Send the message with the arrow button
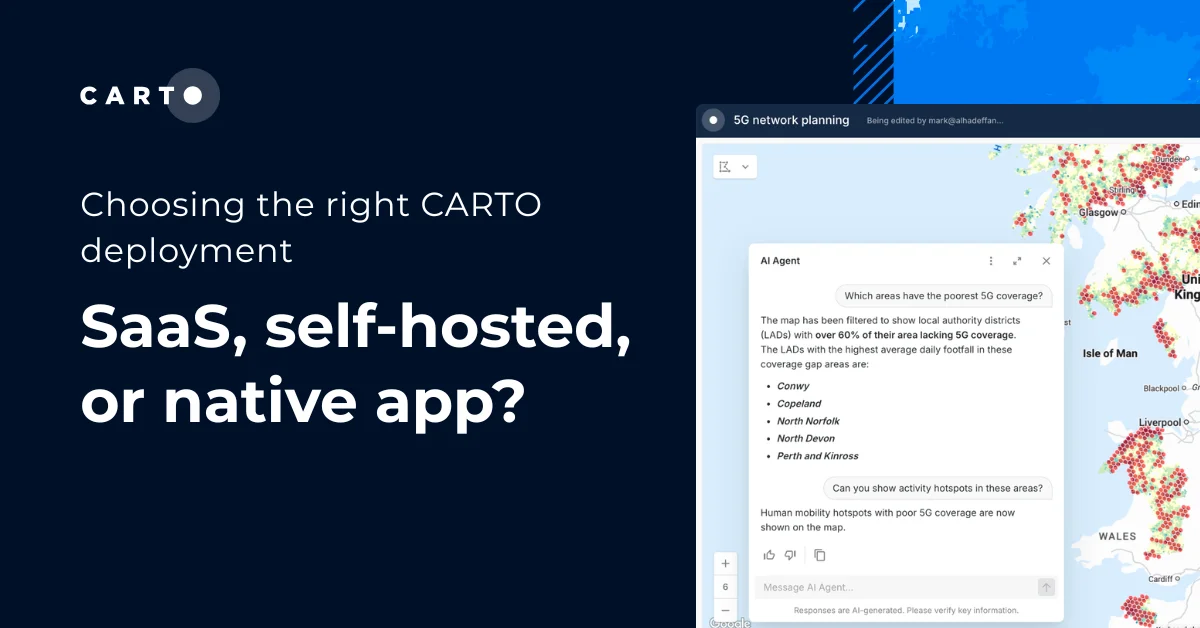This screenshot has width=1200, height=628. [x=1046, y=587]
